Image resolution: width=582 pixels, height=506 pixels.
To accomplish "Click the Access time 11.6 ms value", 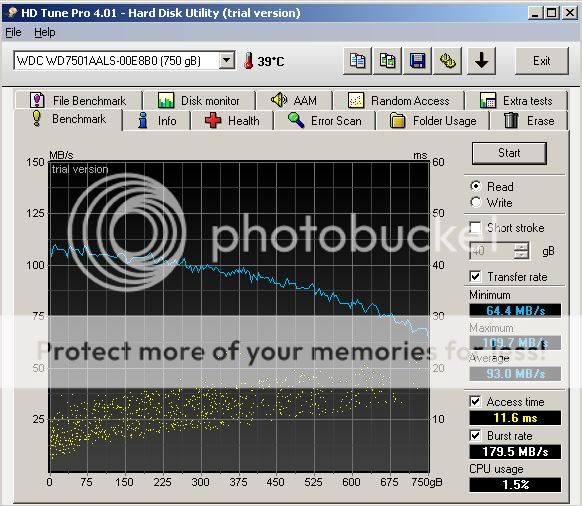I will [515, 418].
